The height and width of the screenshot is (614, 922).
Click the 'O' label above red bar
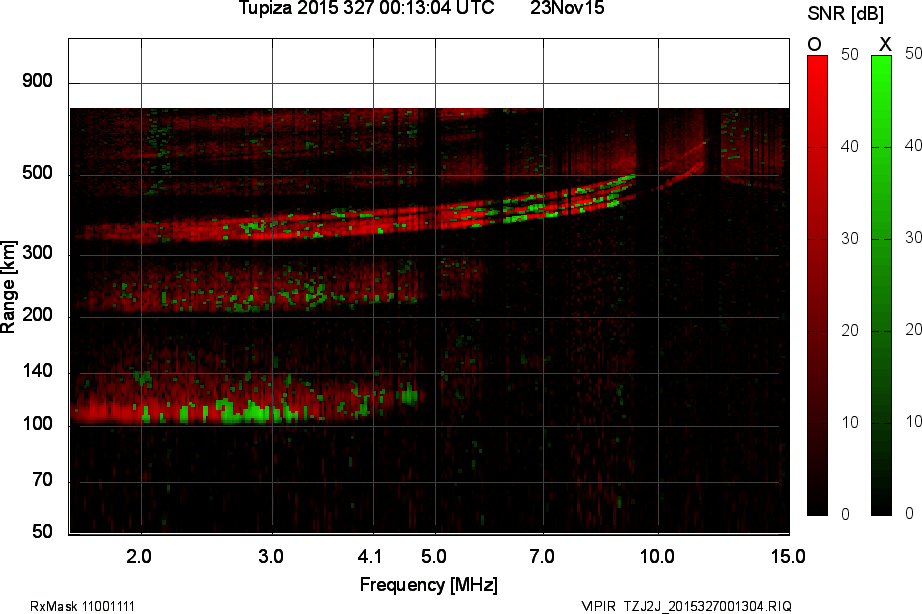point(814,44)
